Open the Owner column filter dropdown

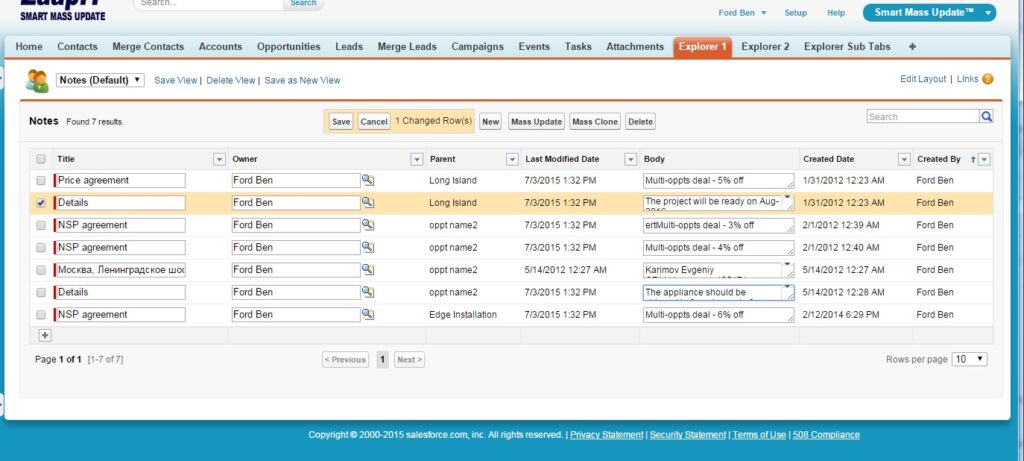[x=417, y=159]
